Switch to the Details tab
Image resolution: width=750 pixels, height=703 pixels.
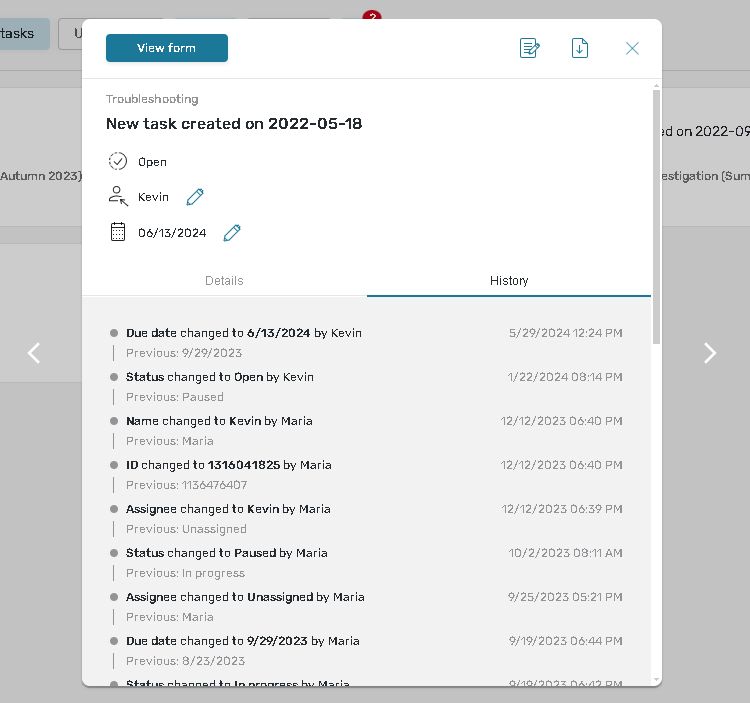[224, 281]
